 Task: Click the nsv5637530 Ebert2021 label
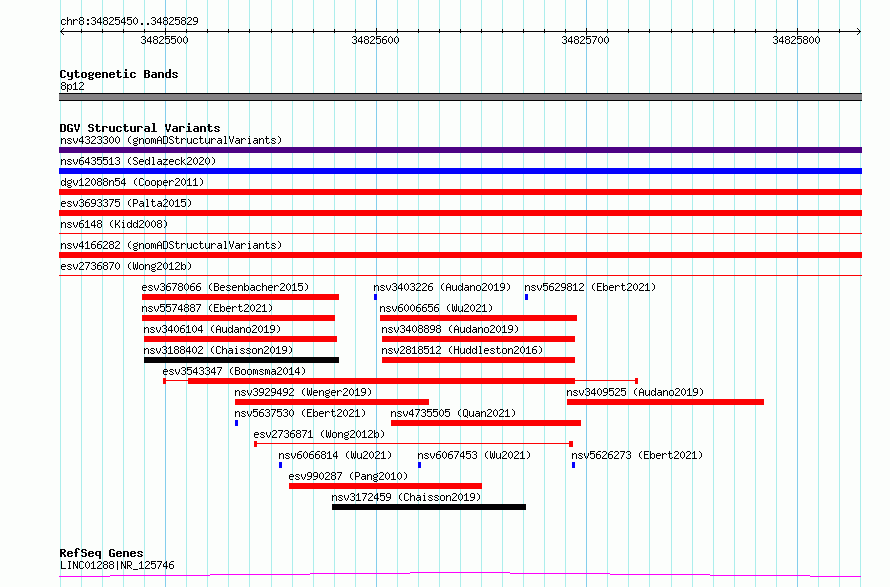300,413
